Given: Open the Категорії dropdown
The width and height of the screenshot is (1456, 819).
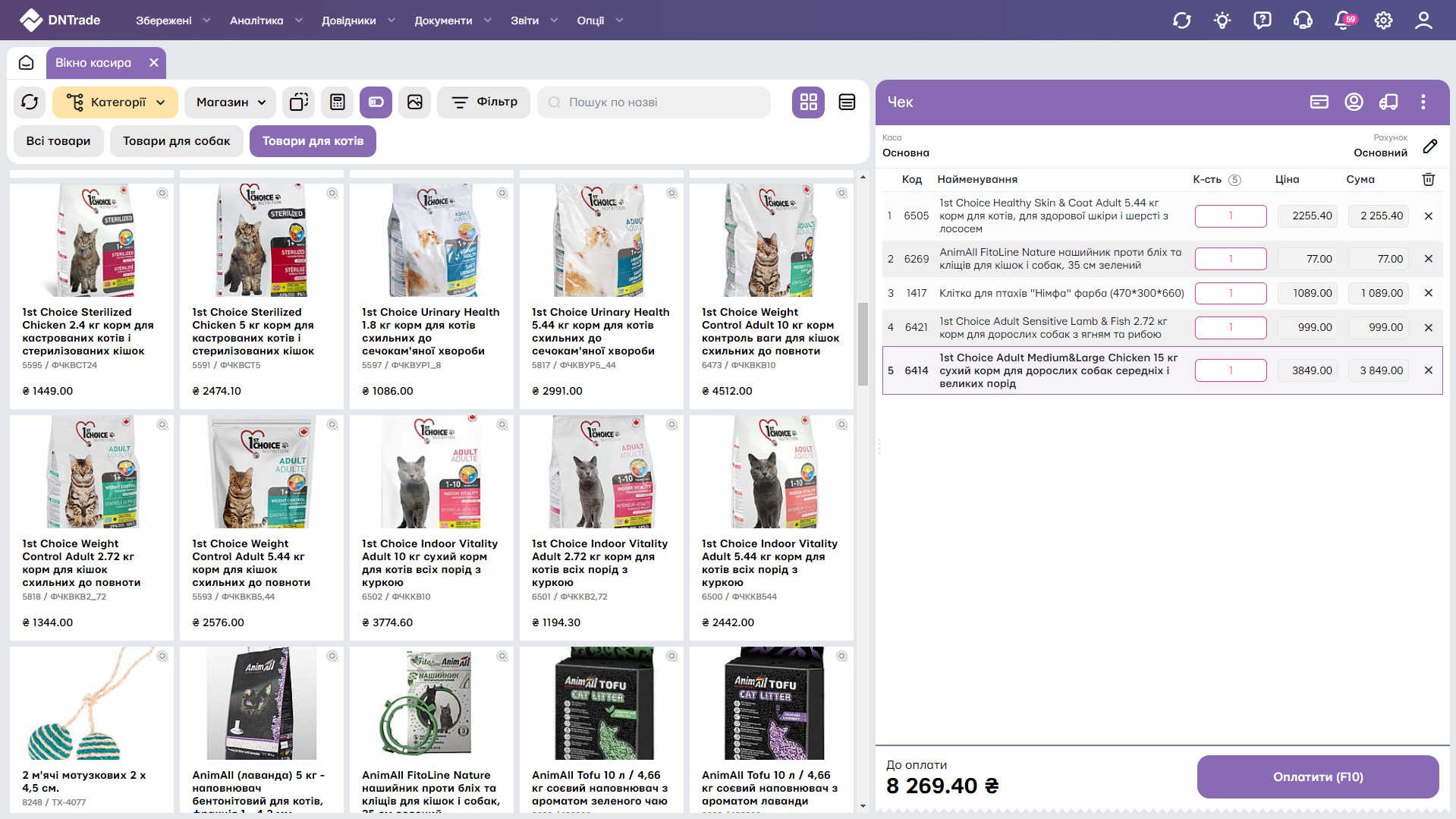Looking at the screenshot, I should (115, 102).
